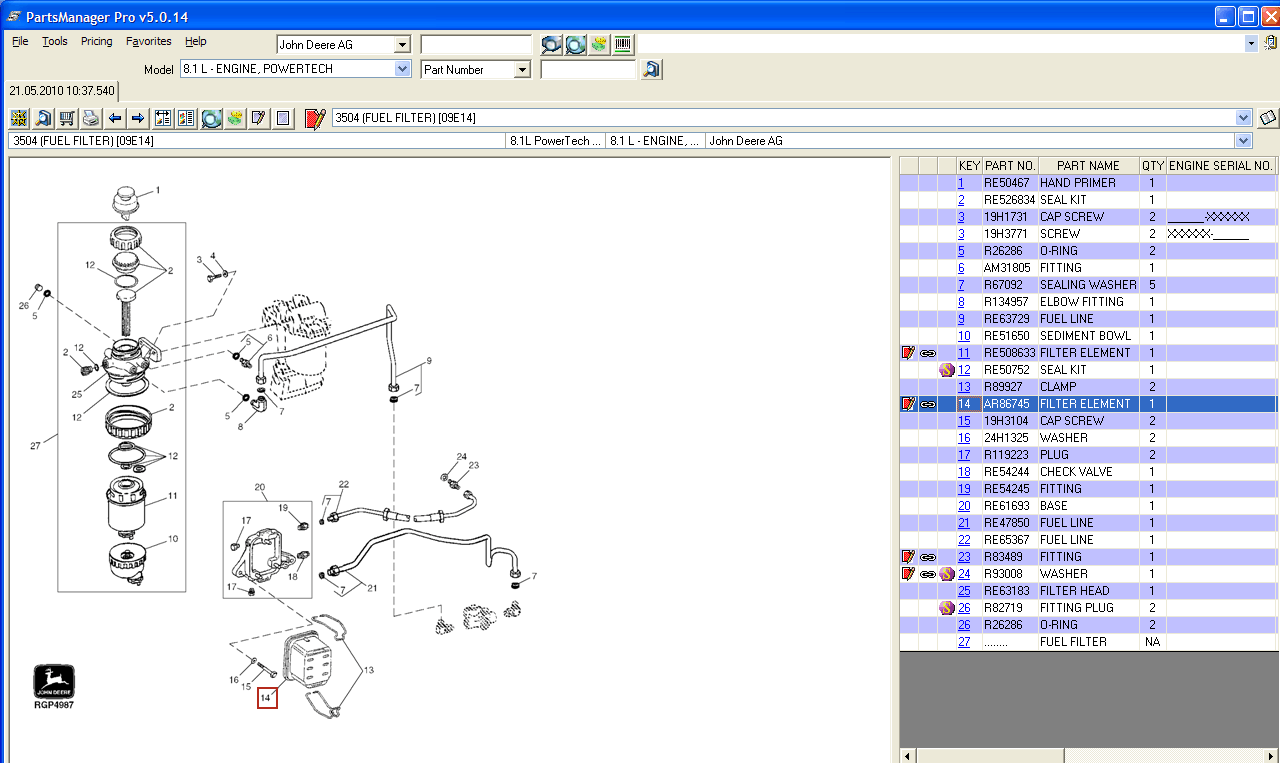
Task: Click the red notes icon left of section dropdown
Action: point(315,118)
